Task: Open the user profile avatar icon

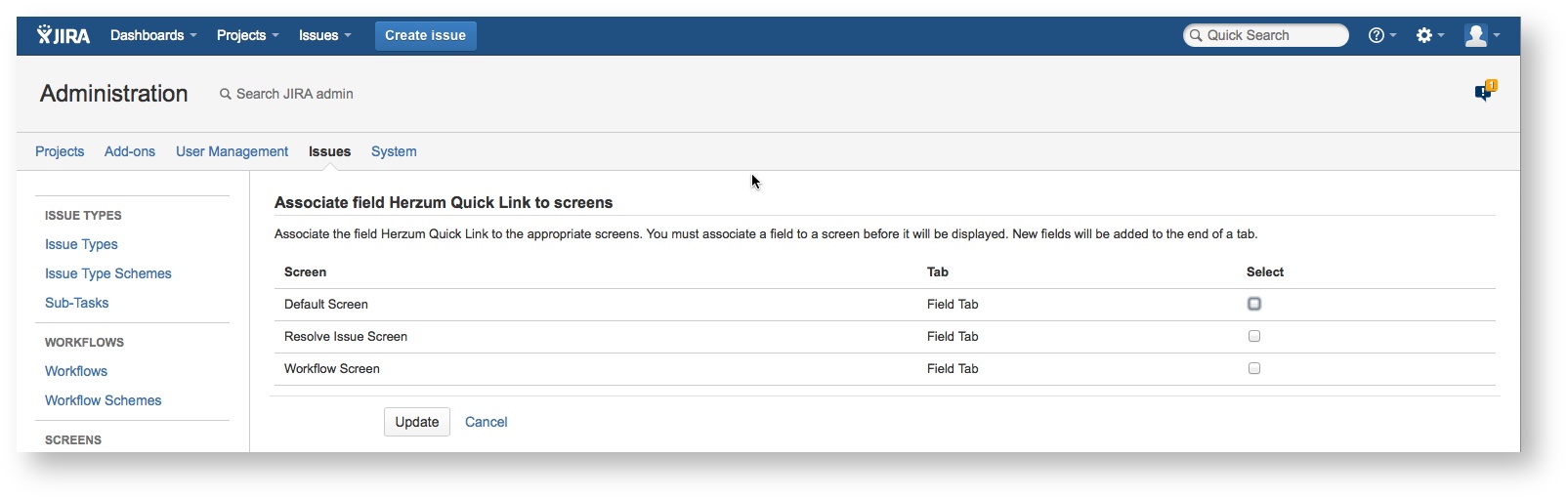Action: click(x=1475, y=35)
